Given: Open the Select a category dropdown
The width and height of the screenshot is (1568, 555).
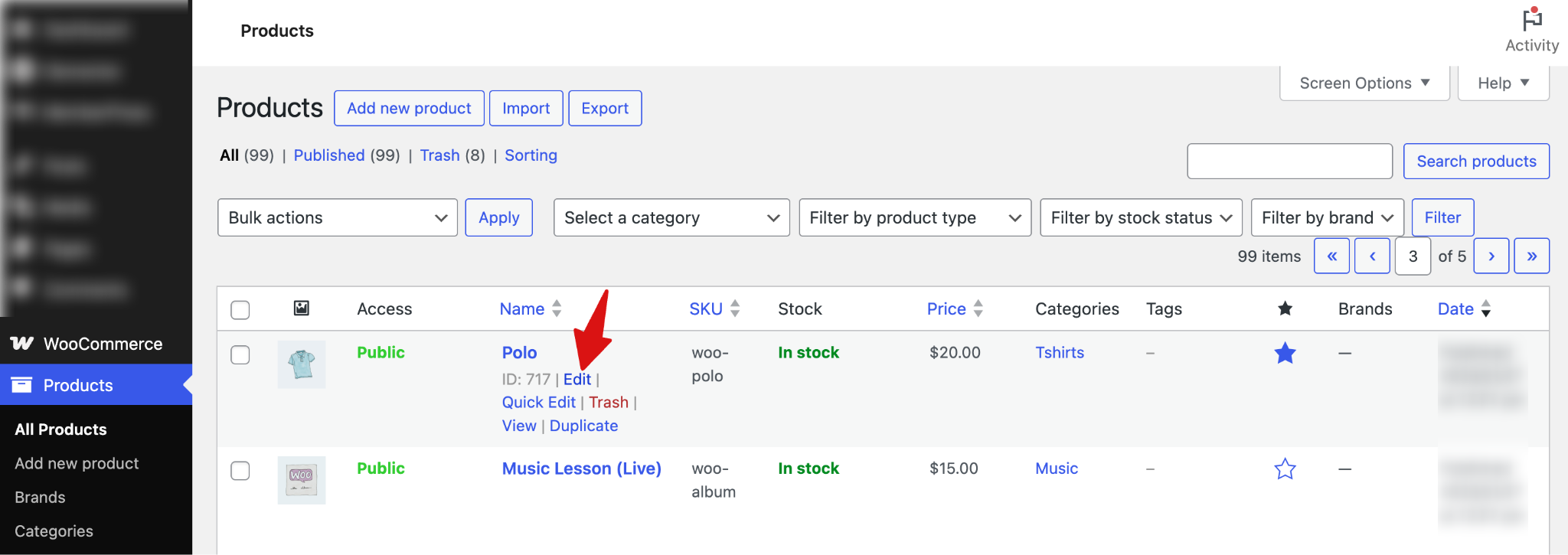Looking at the screenshot, I should coord(671,217).
